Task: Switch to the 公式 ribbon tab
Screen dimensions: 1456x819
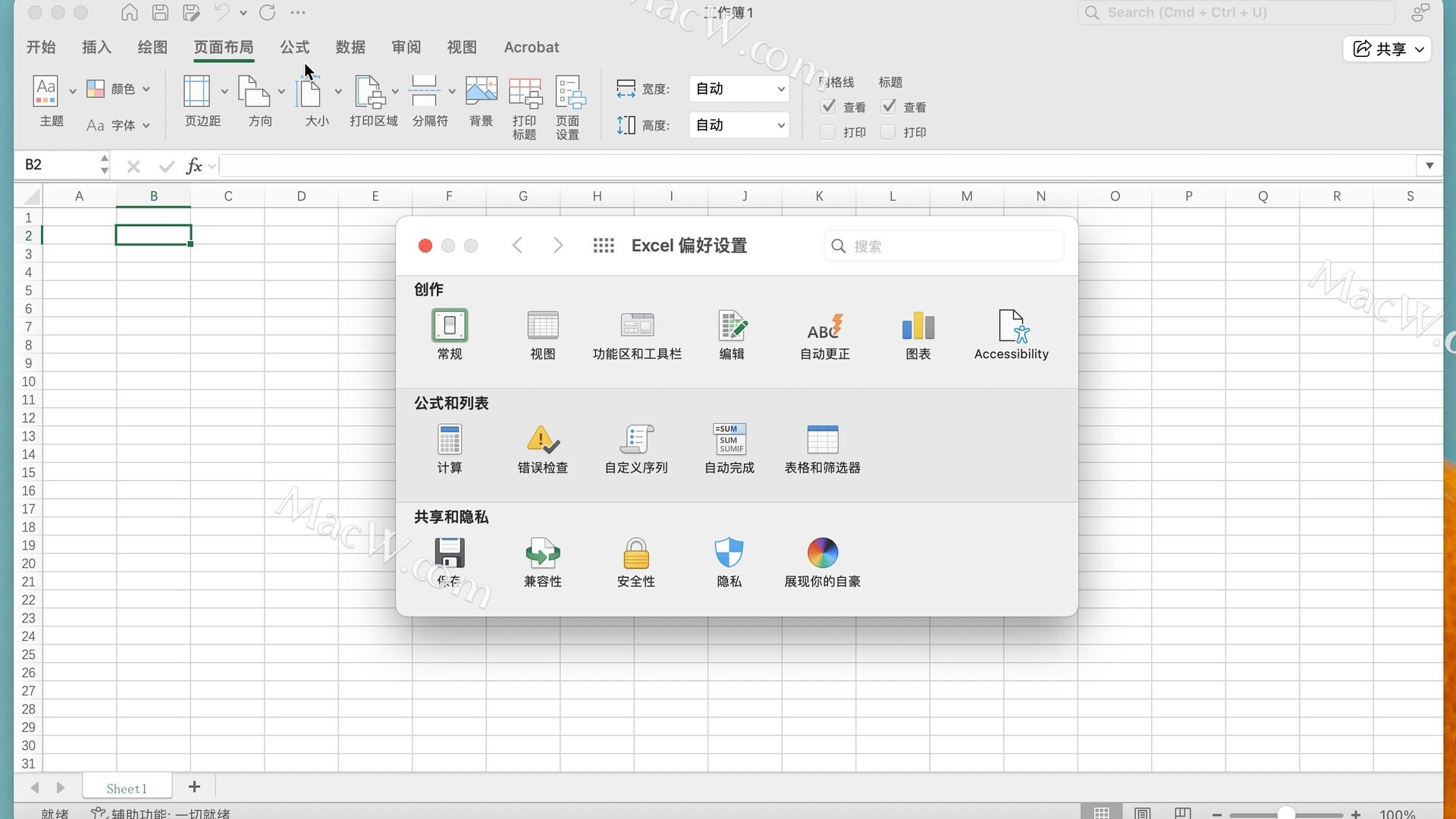Action: [x=295, y=47]
